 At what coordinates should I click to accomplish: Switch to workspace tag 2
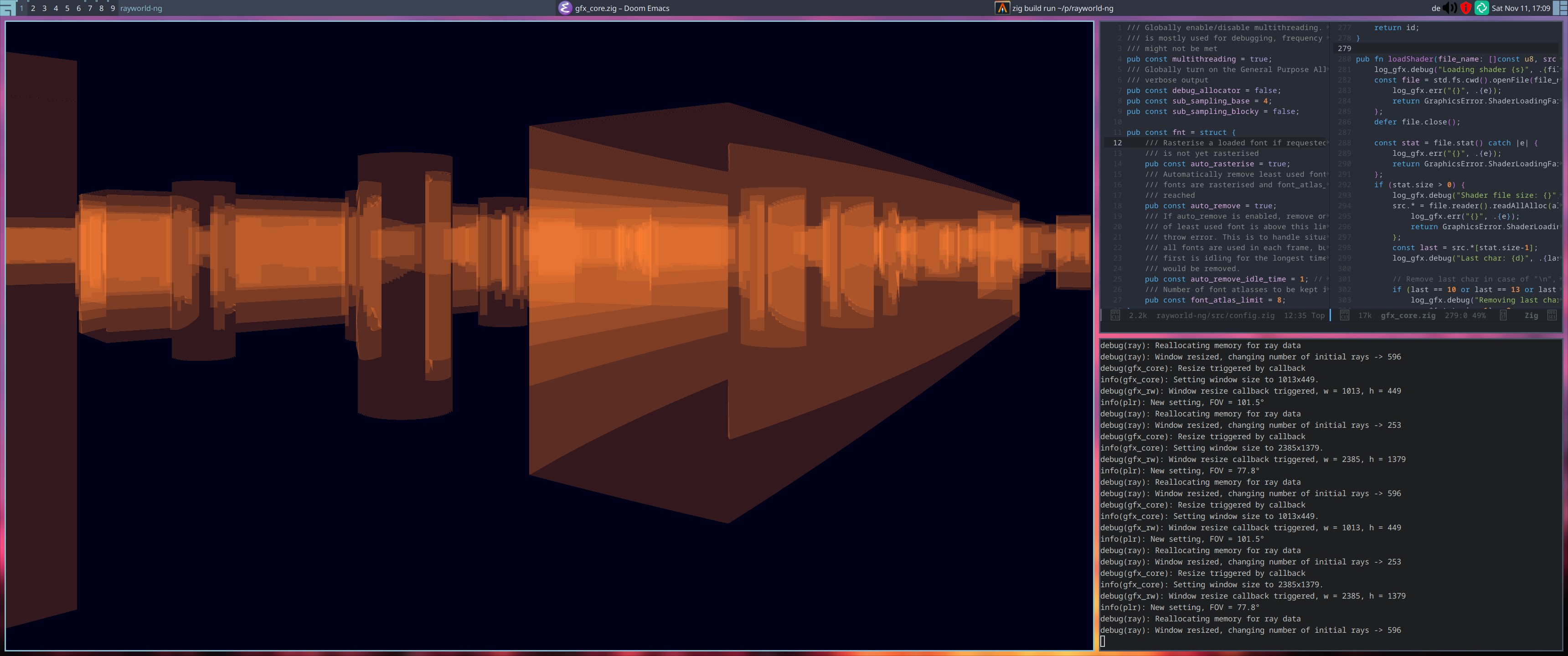point(33,9)
